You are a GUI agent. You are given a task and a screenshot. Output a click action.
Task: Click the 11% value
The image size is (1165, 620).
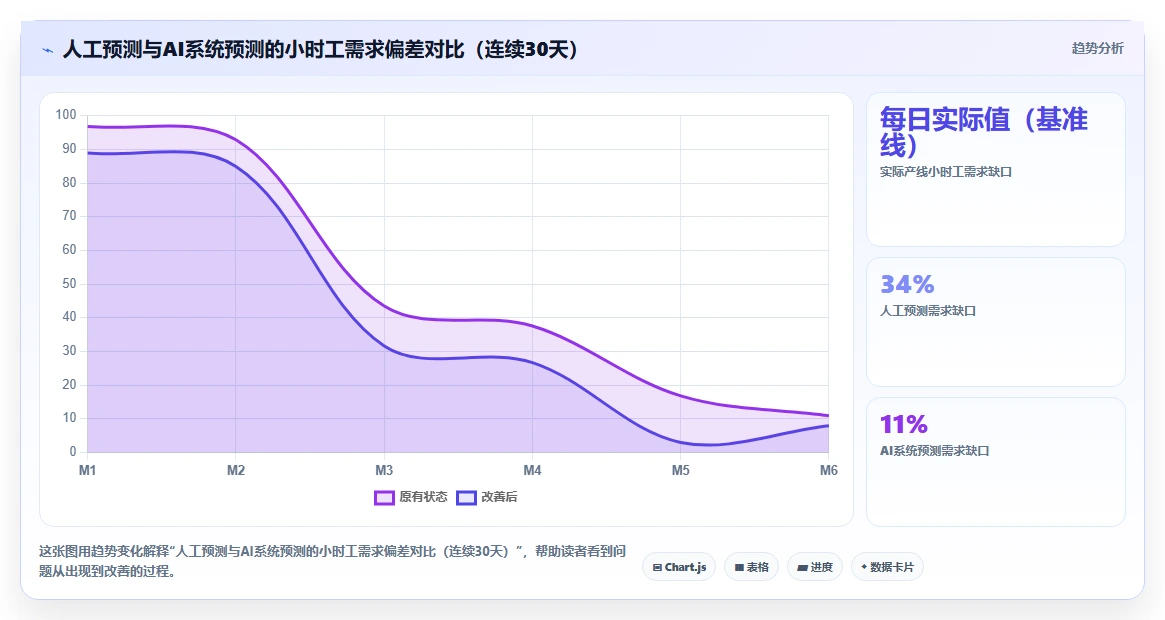coord(903,424)
